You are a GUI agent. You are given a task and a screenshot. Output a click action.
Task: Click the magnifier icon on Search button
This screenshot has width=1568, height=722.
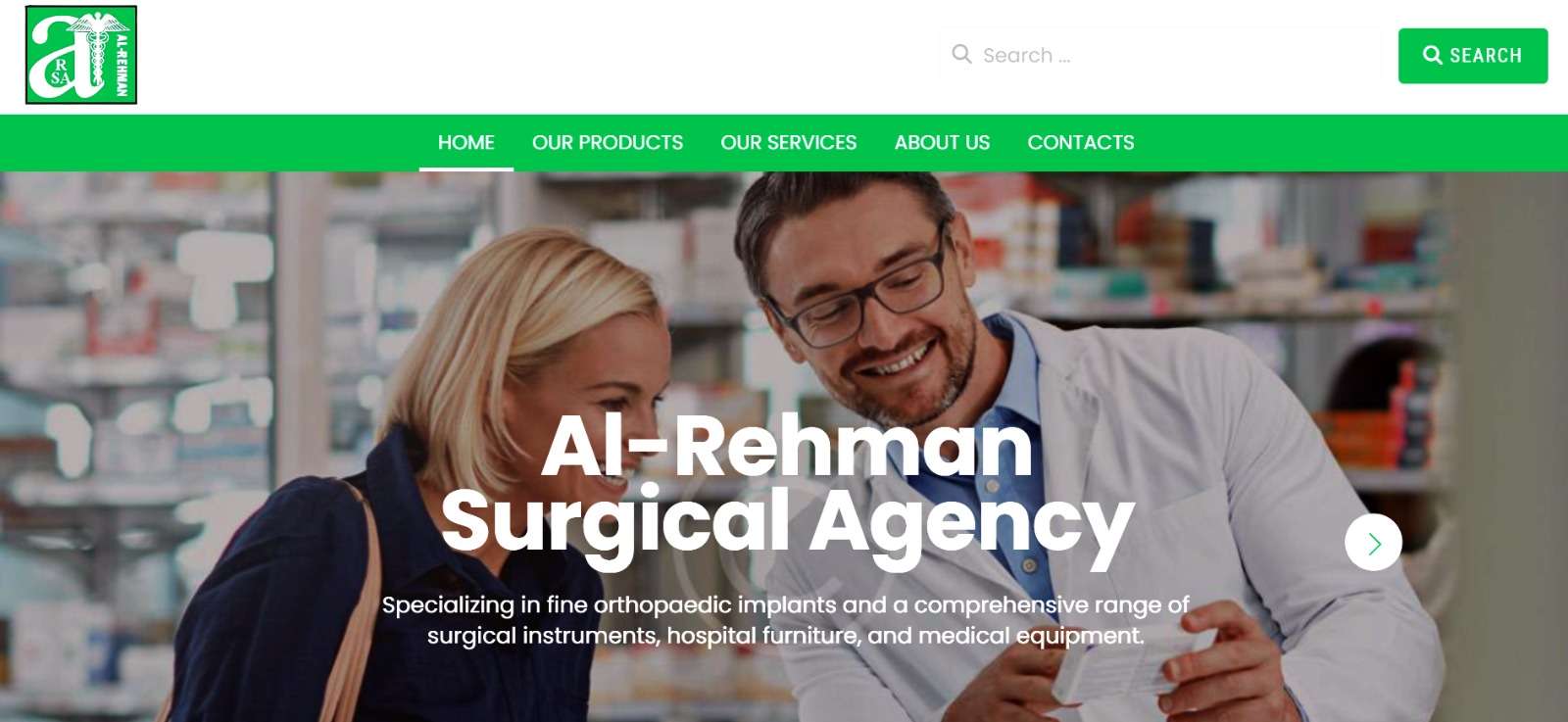[1432, 56]
